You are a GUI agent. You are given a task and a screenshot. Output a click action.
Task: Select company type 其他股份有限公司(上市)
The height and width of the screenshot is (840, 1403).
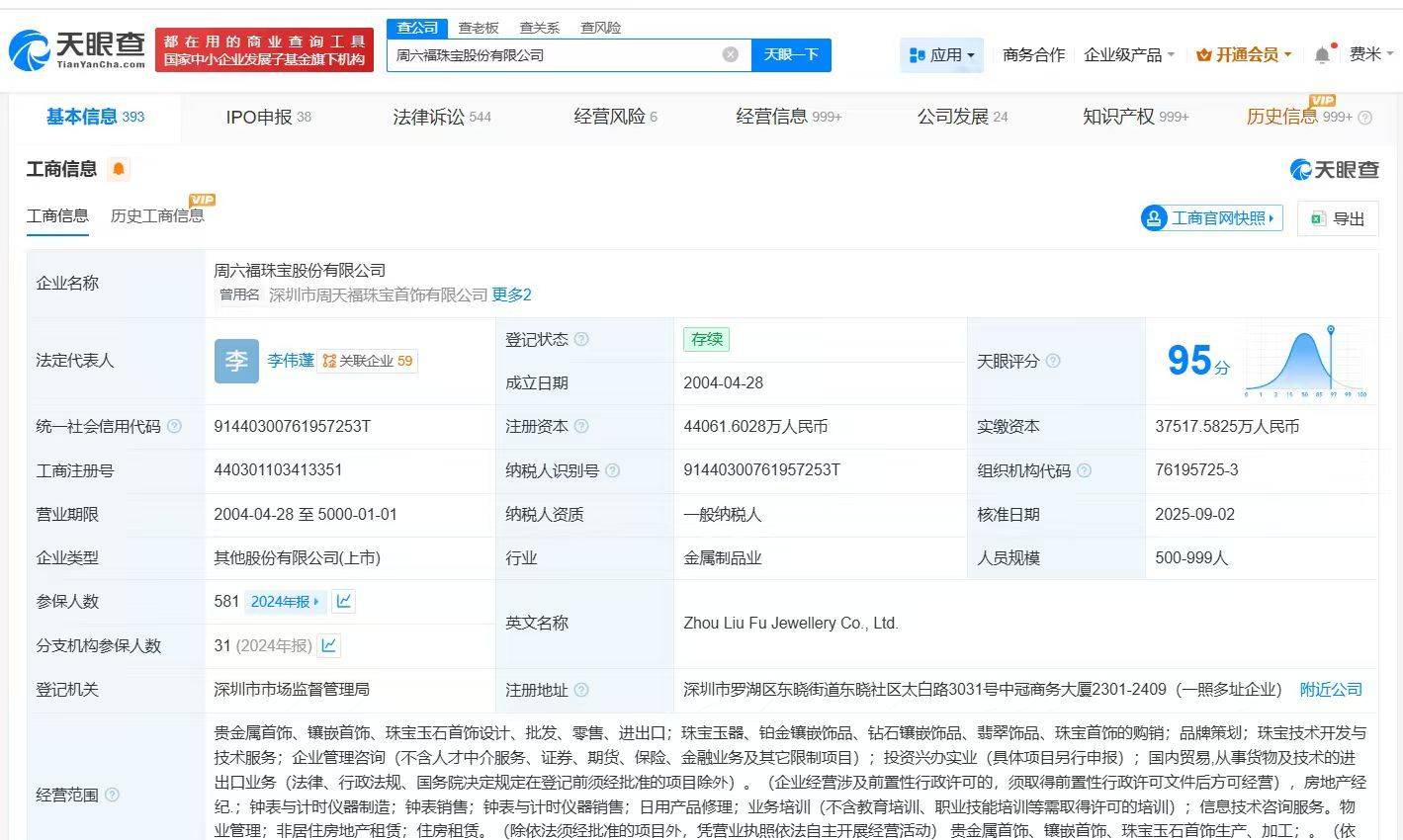point(297,558)
